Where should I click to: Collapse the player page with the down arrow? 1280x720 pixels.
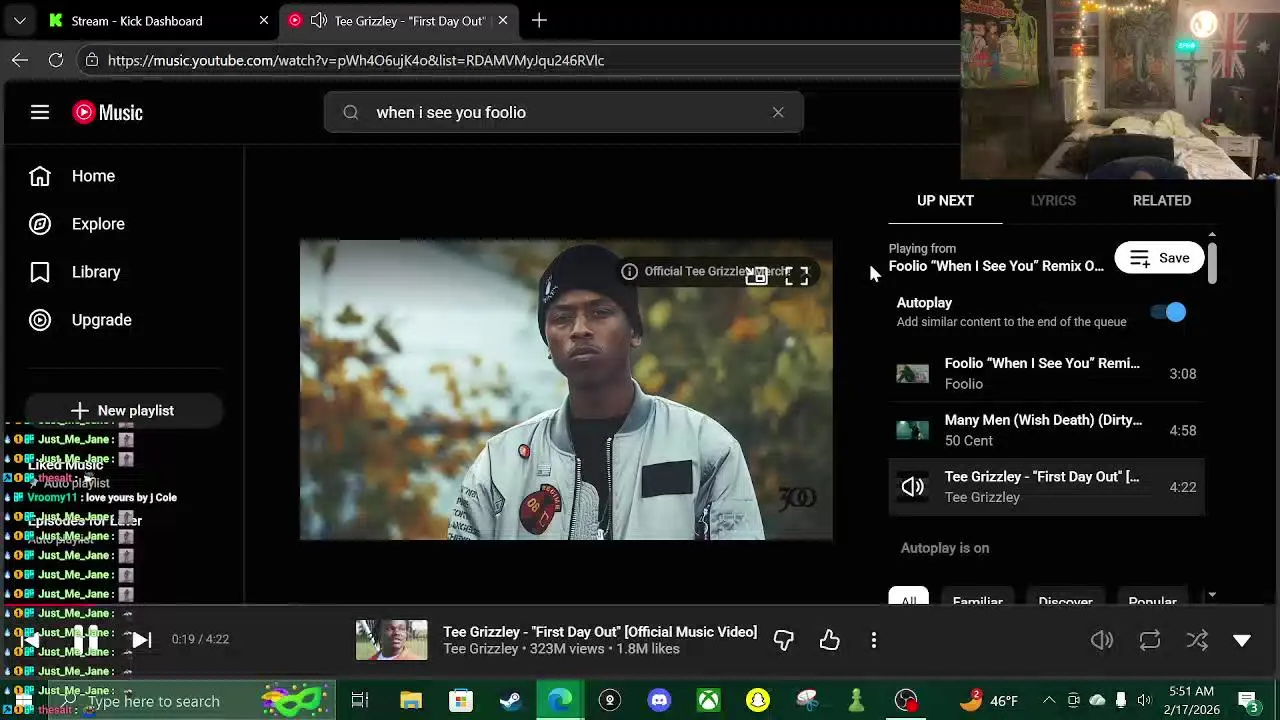coord(1242,640)
